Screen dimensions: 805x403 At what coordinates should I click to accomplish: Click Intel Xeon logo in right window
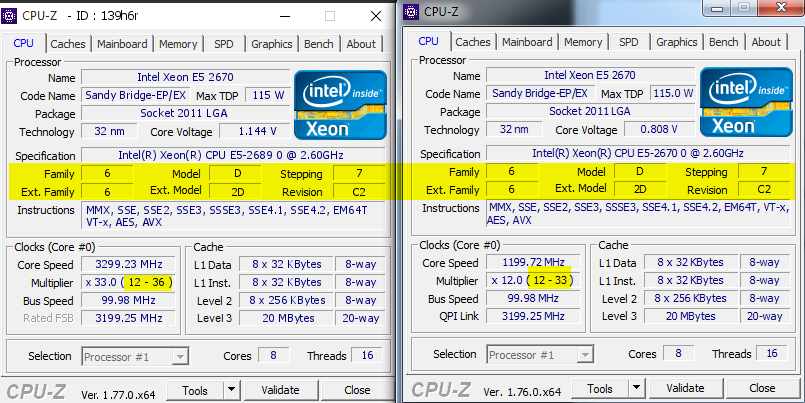pyautogui.click(x=746, y=102)
